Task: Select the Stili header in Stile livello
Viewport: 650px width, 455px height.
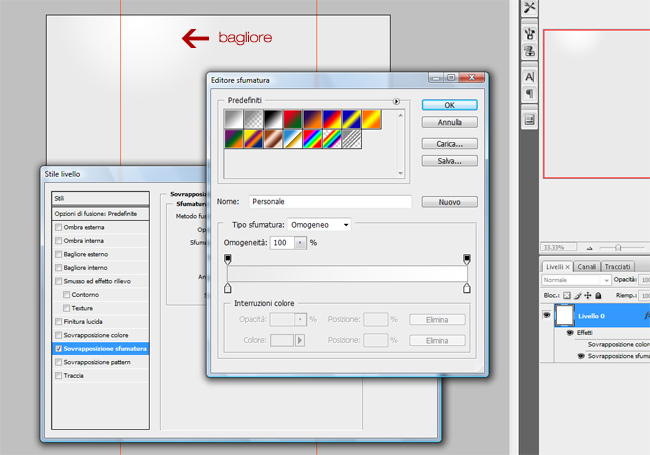Action: click(x=100, y=198)
